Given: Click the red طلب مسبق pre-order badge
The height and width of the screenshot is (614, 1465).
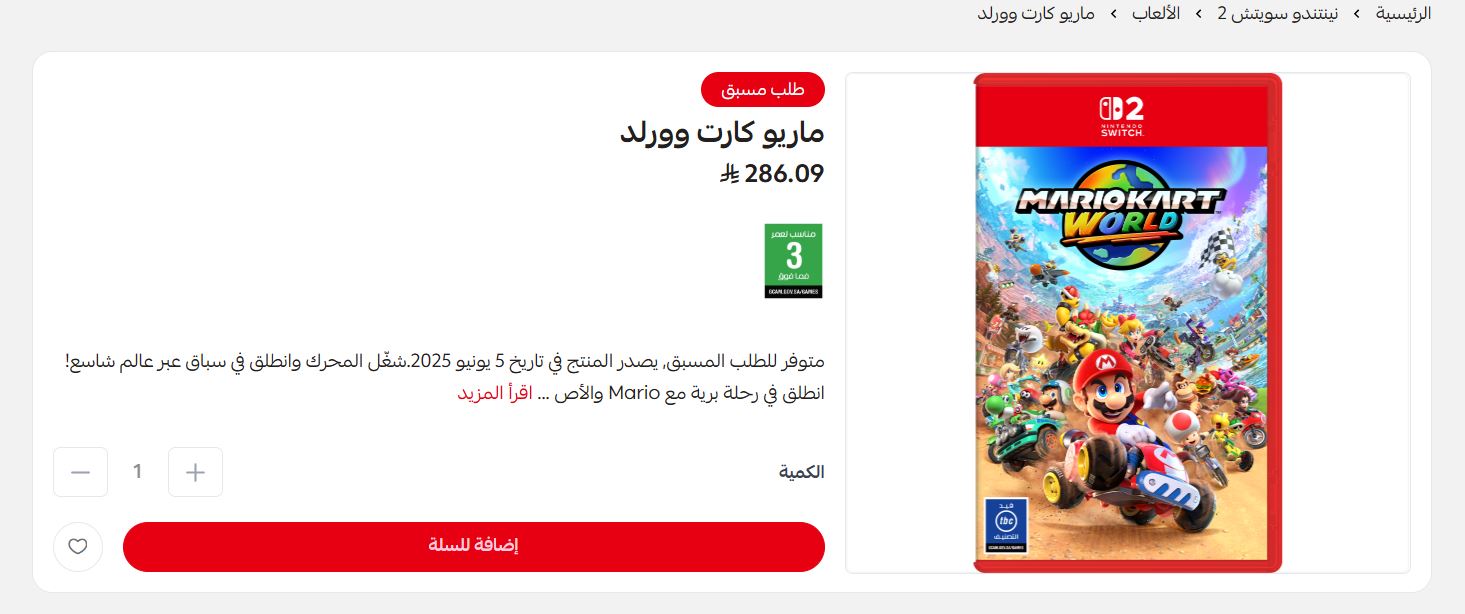Looking at the screenshot, I should (x=763, y=89).
